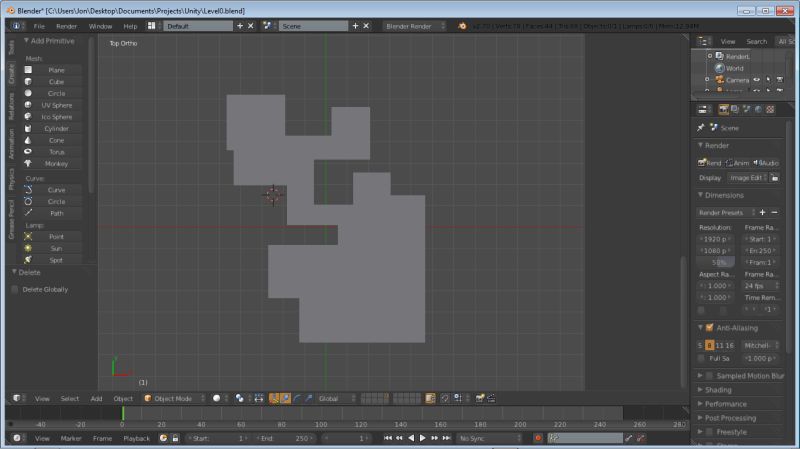Click the Blender logo in header
Image resolution: width=800 pixels, height=449 pixels.
point(462,26)
